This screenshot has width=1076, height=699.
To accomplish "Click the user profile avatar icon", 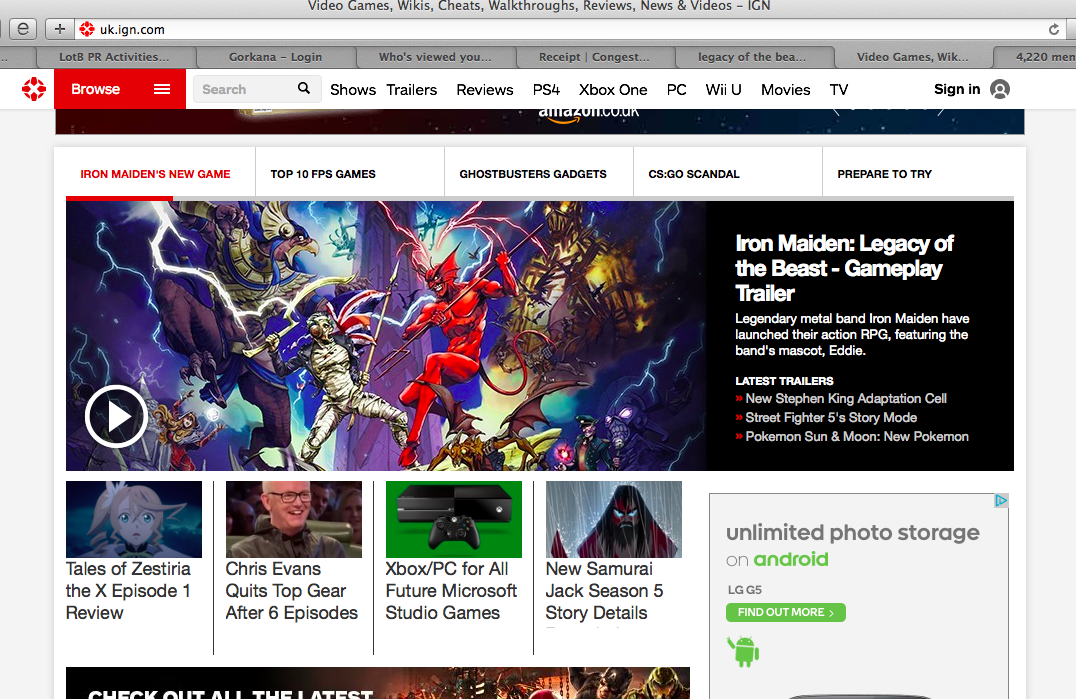I will click(x=1000, y=89).
